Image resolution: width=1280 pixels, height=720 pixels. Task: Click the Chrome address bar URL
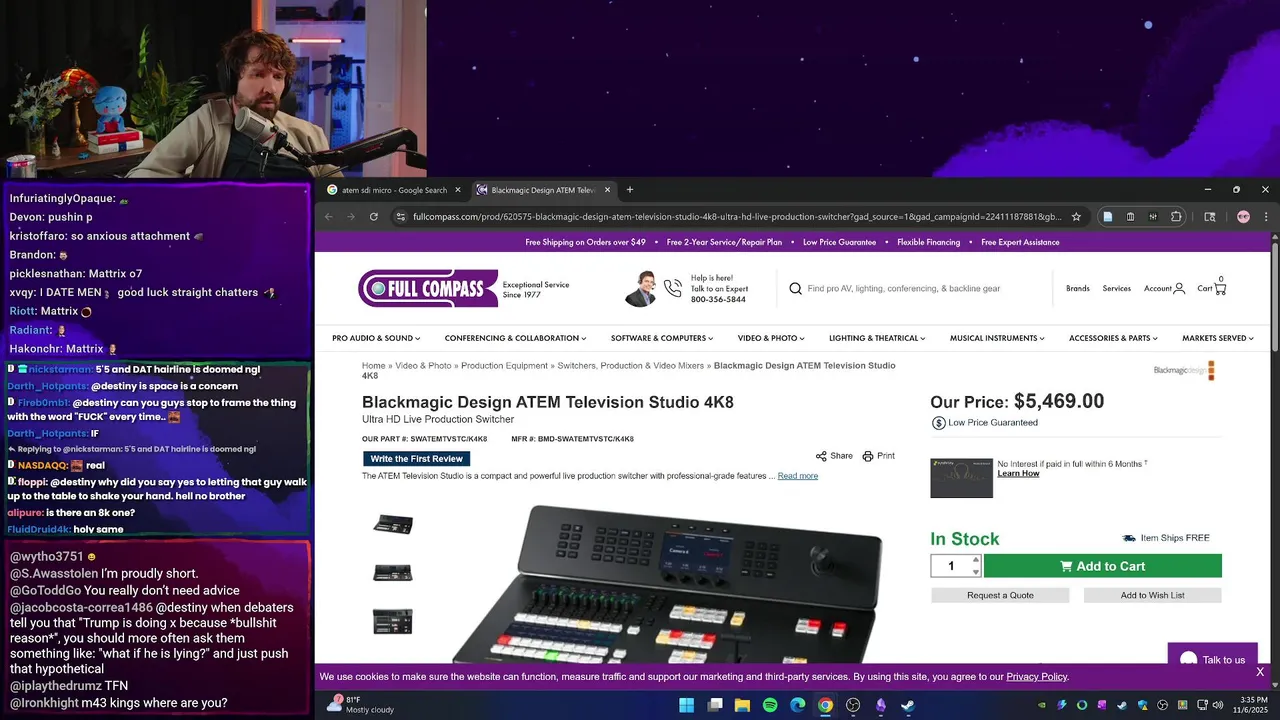click(x=737, y=216)
